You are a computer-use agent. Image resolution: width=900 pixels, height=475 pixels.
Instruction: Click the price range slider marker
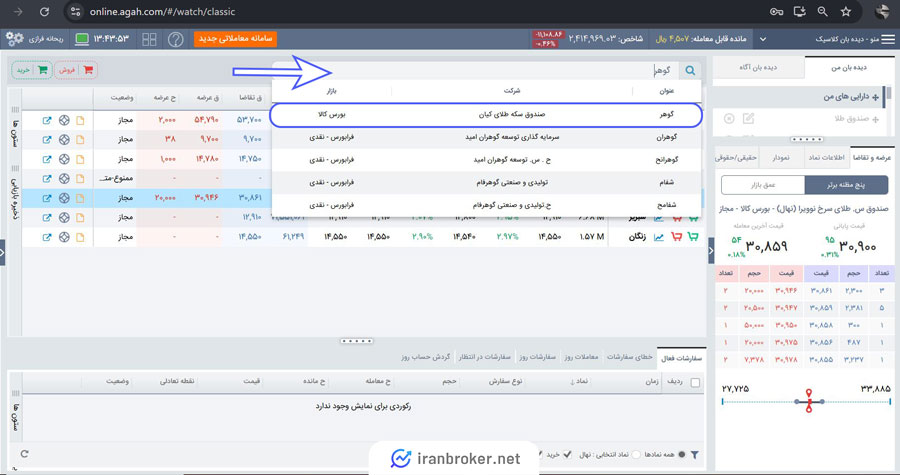coord(809,401)
